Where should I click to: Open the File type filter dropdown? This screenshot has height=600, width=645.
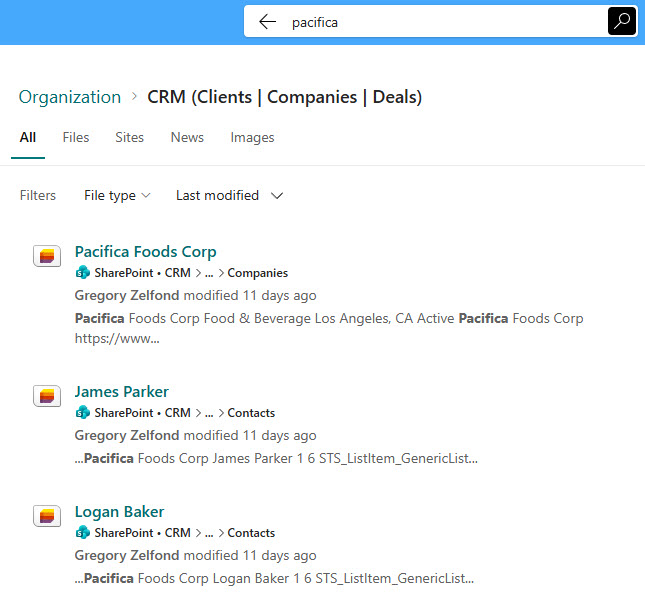click(117, 196)
